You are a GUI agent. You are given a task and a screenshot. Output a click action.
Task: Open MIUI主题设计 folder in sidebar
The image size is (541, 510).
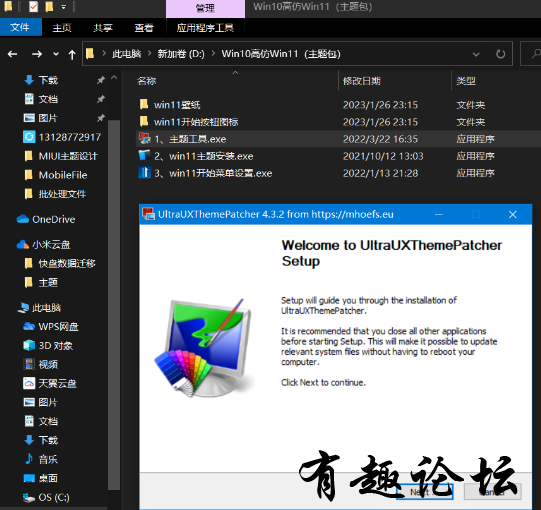[x=61, y=156]
